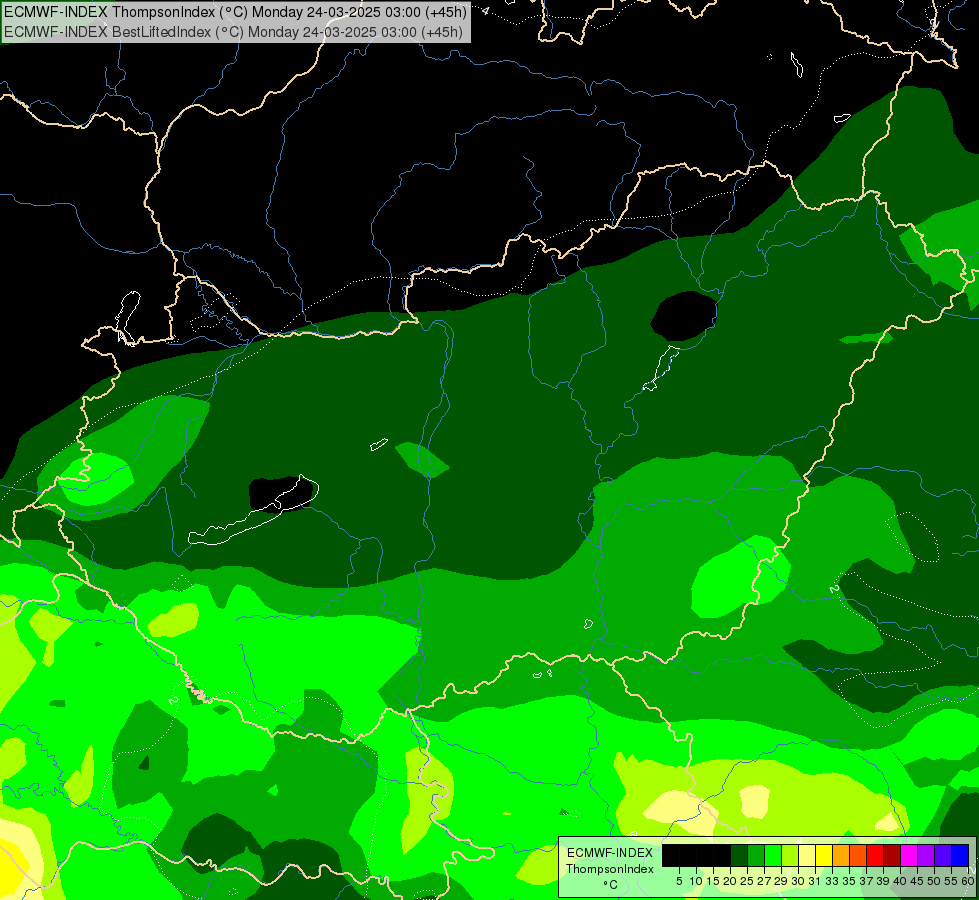
Task: Click the legend tick value '30'
Action: [x=798, y=881]
